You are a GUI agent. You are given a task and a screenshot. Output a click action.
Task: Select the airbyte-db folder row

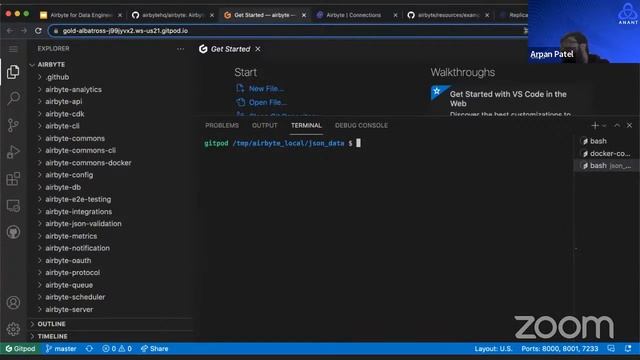110,187
